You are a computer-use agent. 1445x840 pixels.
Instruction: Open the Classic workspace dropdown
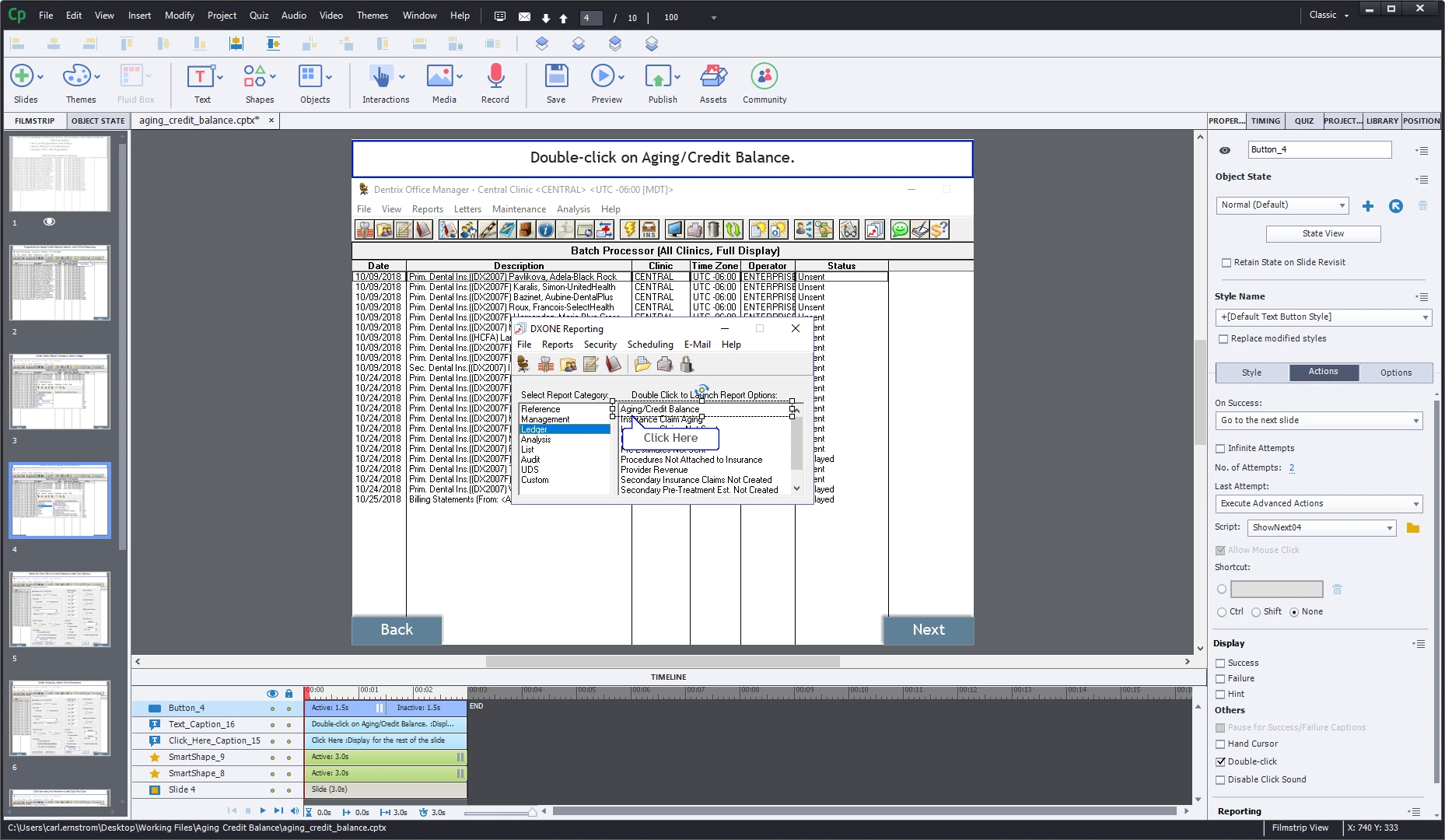(1329, 16)
